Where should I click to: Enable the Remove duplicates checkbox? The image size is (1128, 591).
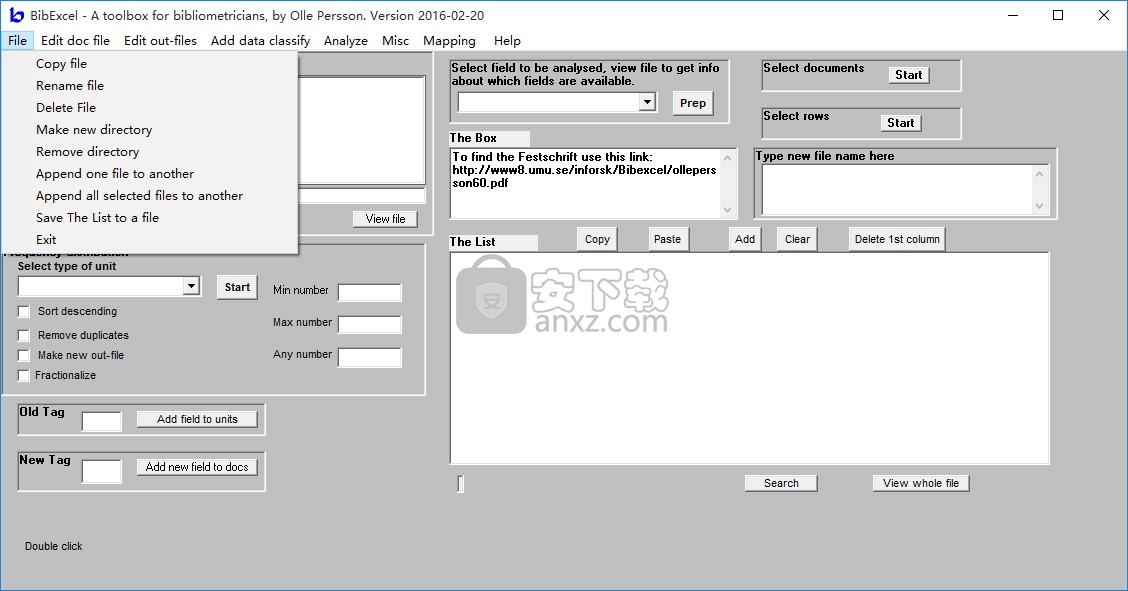coord(24,335)
